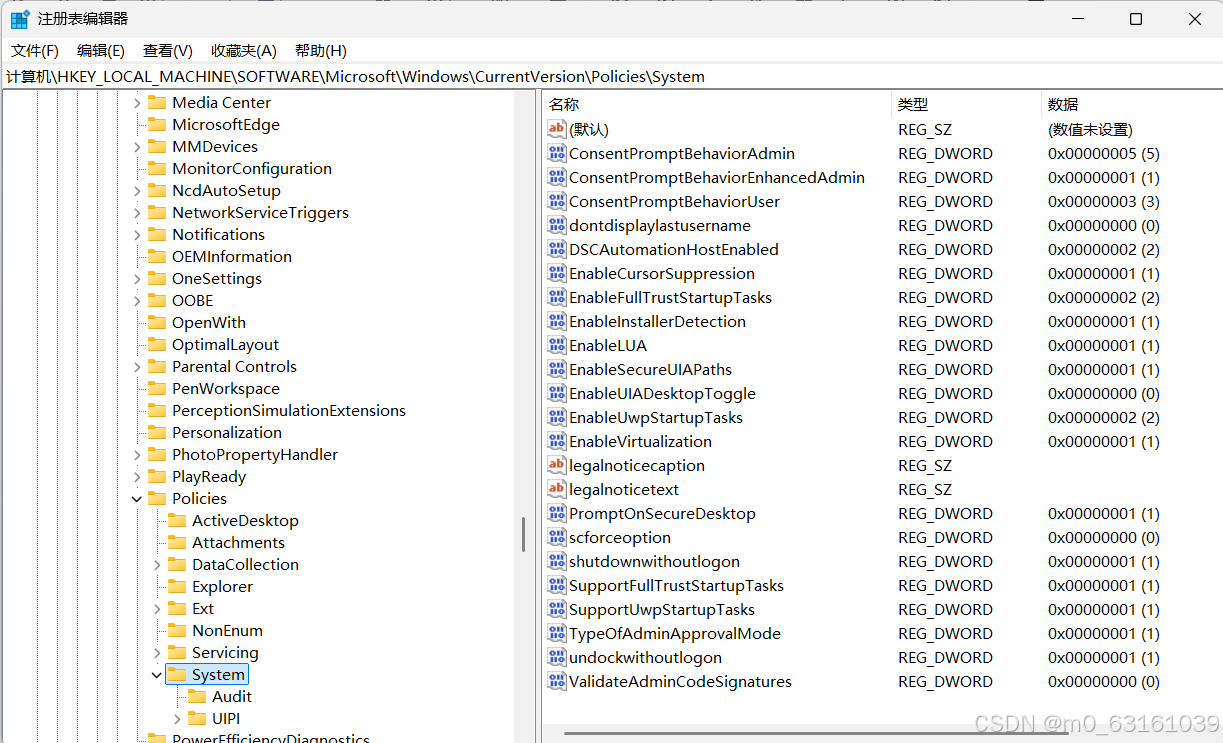Viewport: 1223px width, 743px height.
Task: Select the NetworkServiceTriggers tree key
Action: 260,212
